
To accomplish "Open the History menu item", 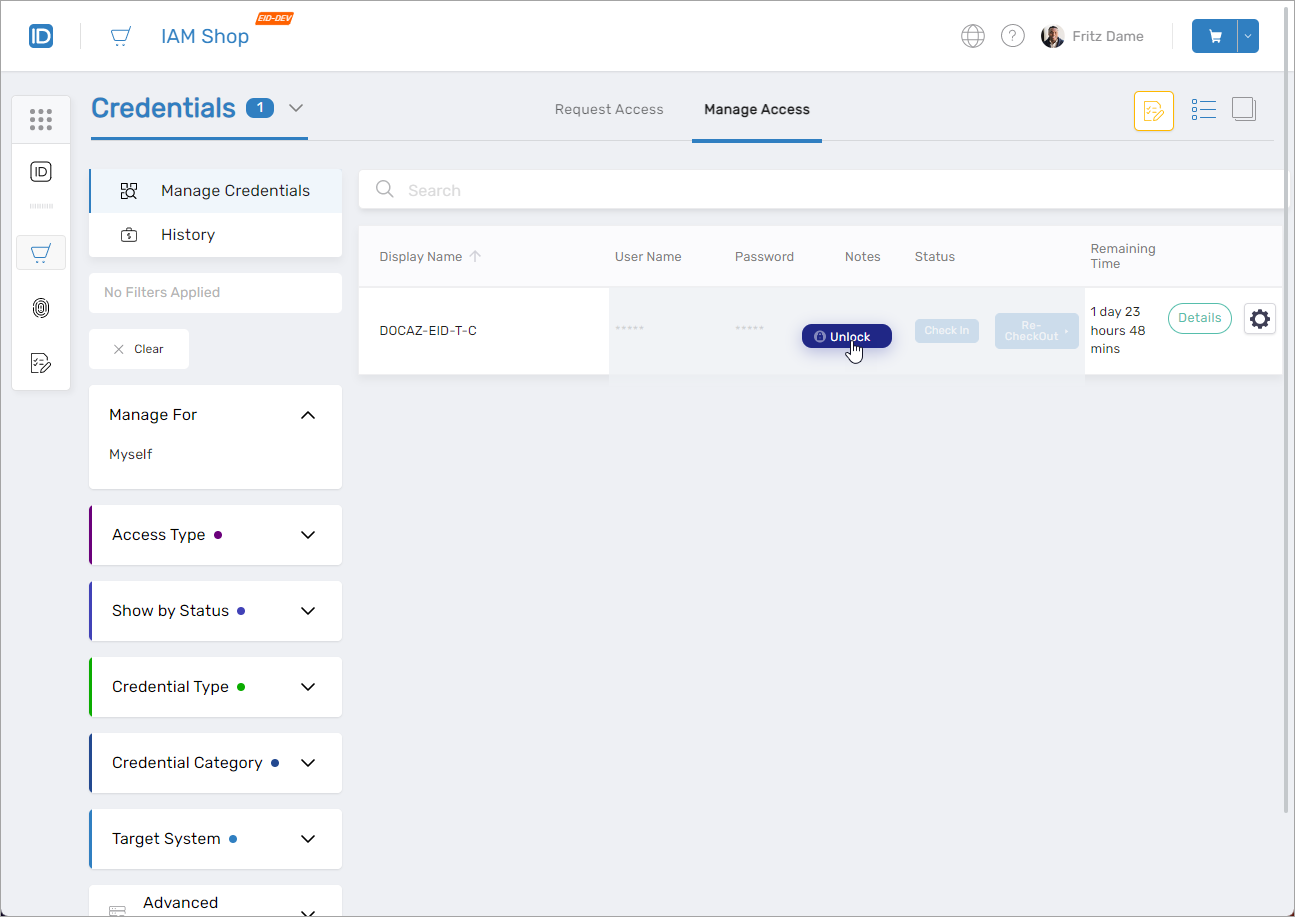I will tap(188, 235).
